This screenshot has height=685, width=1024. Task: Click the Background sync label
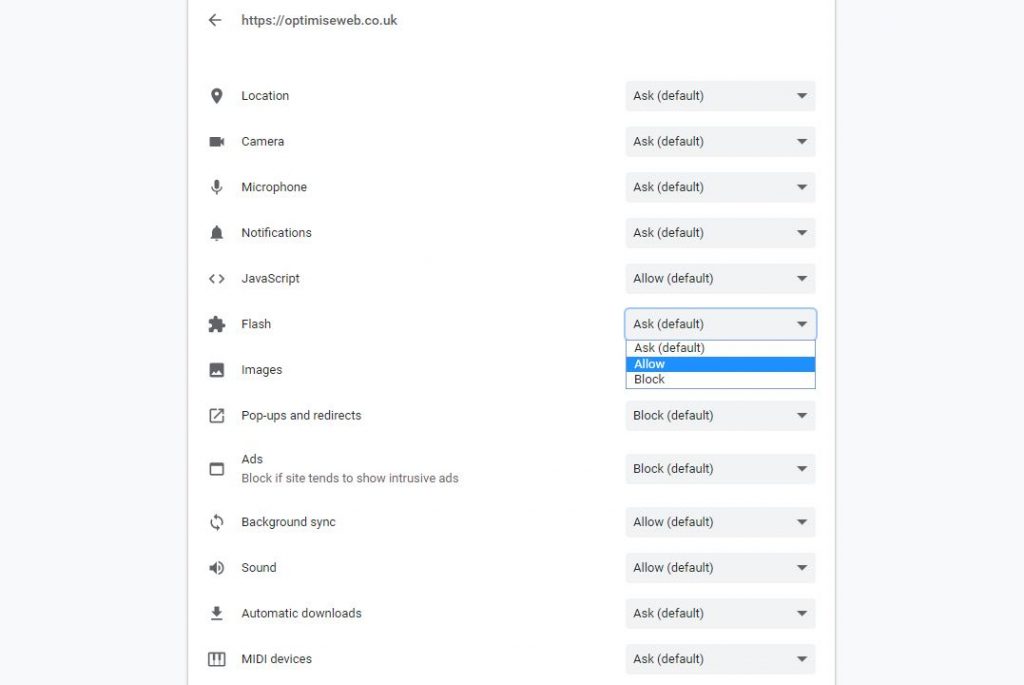[x=289, y=522]
